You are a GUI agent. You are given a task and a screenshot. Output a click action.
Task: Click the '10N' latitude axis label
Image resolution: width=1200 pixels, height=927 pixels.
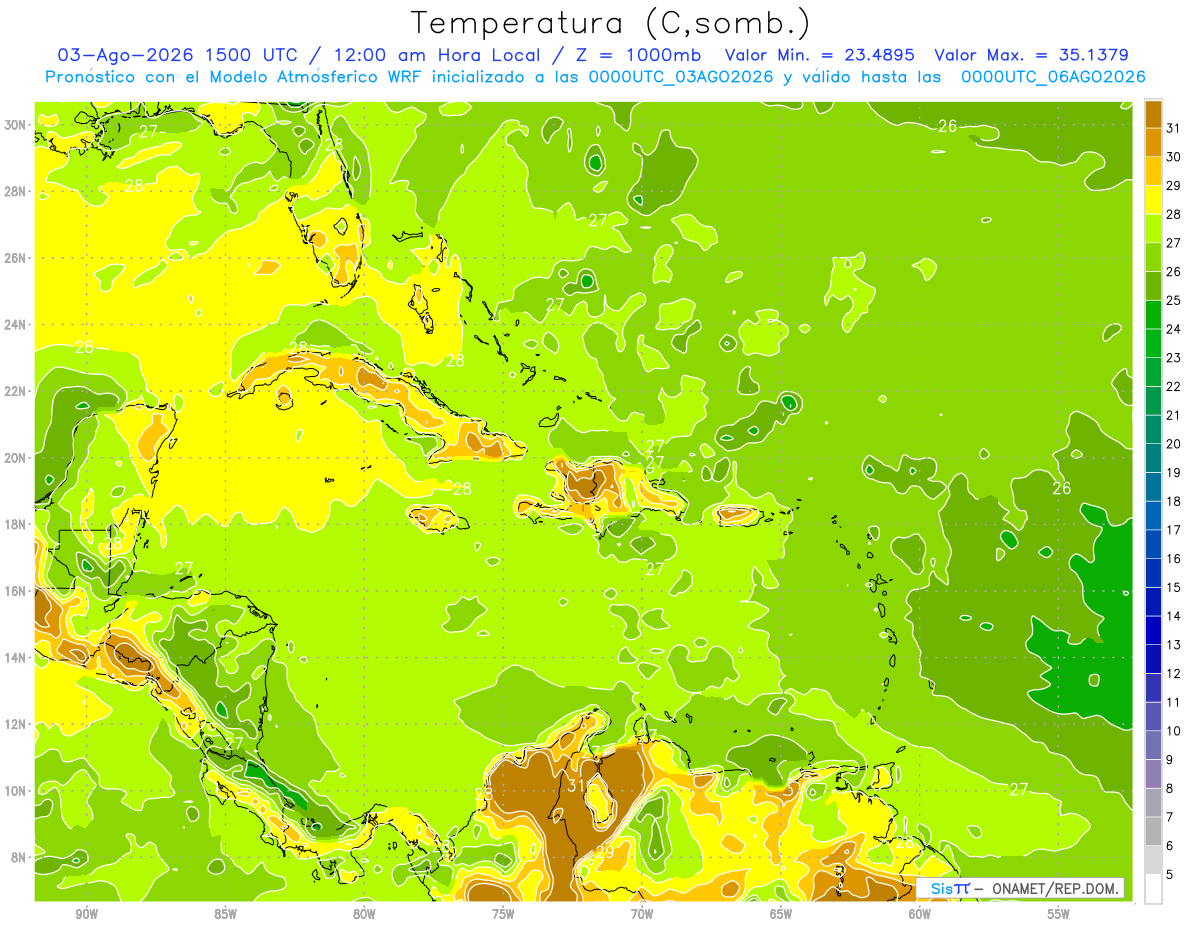click(15, 791)
